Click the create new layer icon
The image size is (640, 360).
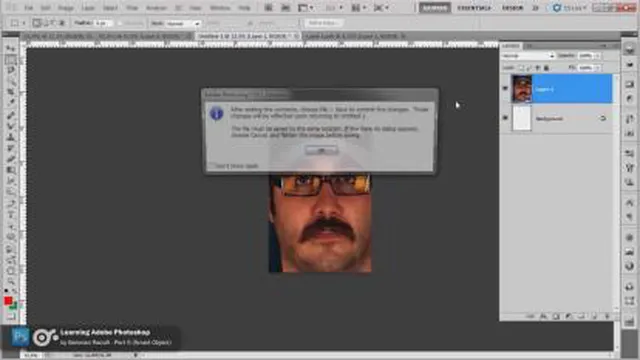coord(594,316)
